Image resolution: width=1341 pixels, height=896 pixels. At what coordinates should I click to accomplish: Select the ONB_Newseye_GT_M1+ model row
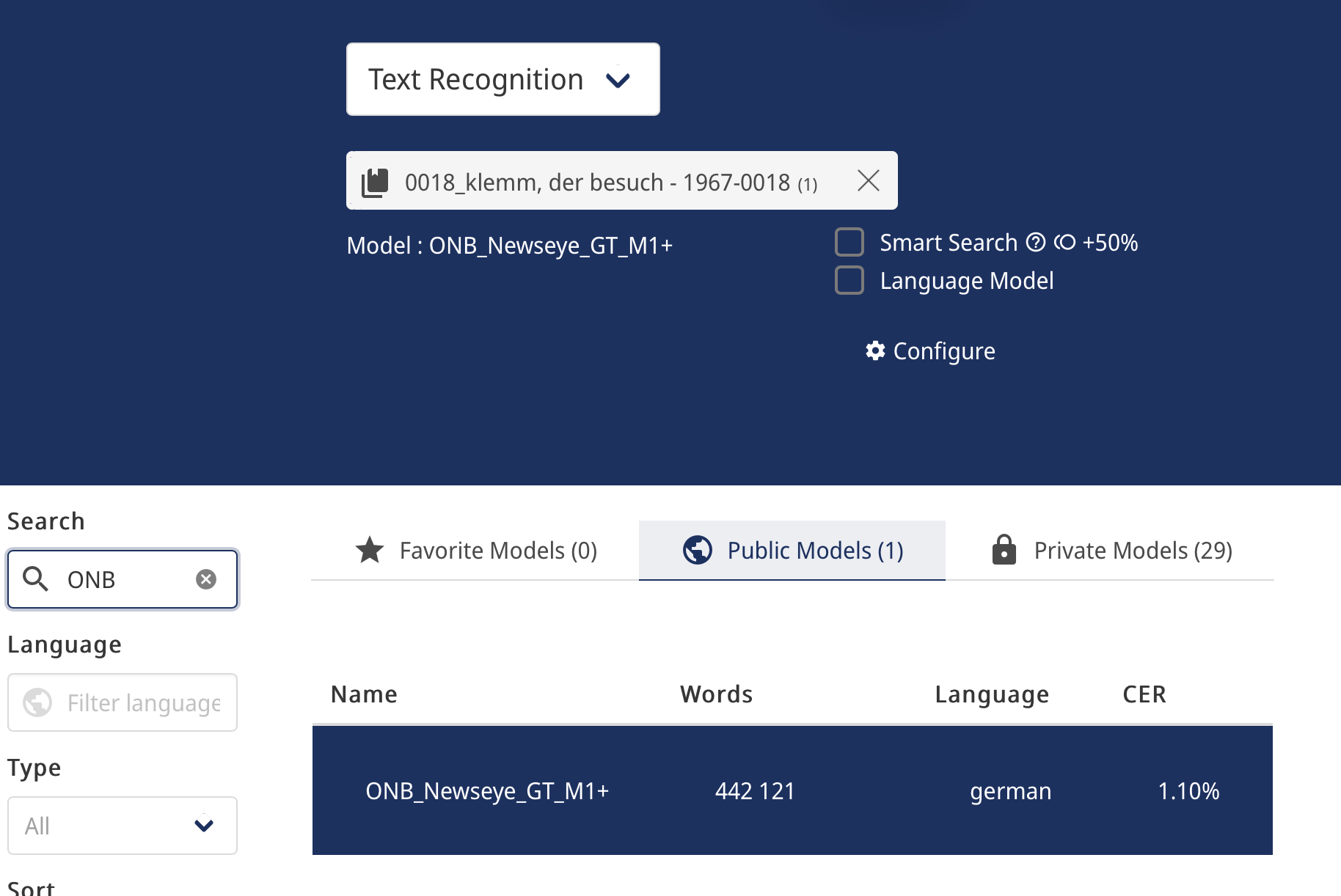click(x=792, y=790)
